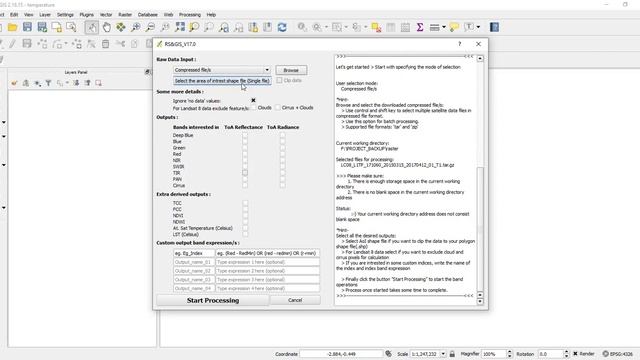Click the Map Tips speech bubble icon

point(454,27)
